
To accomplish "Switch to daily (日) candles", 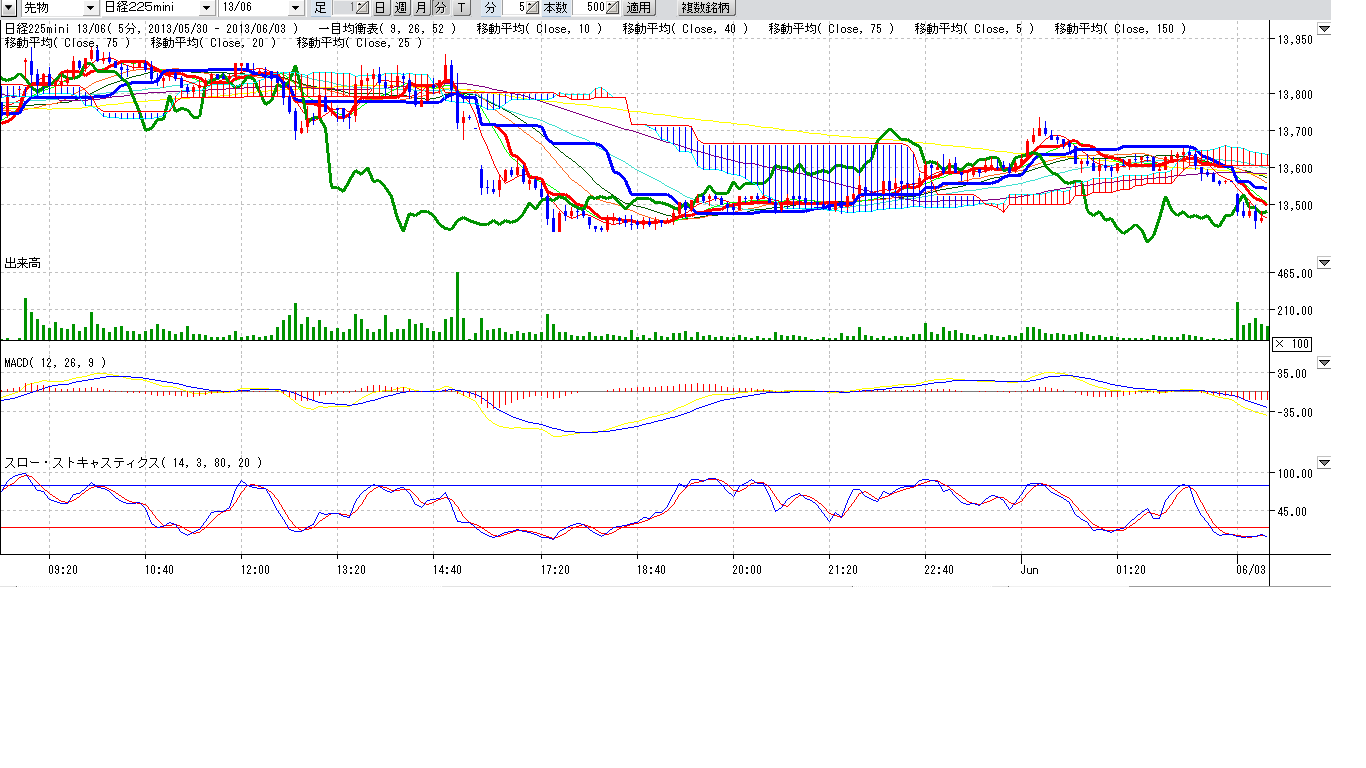I will tap(380, 7).
